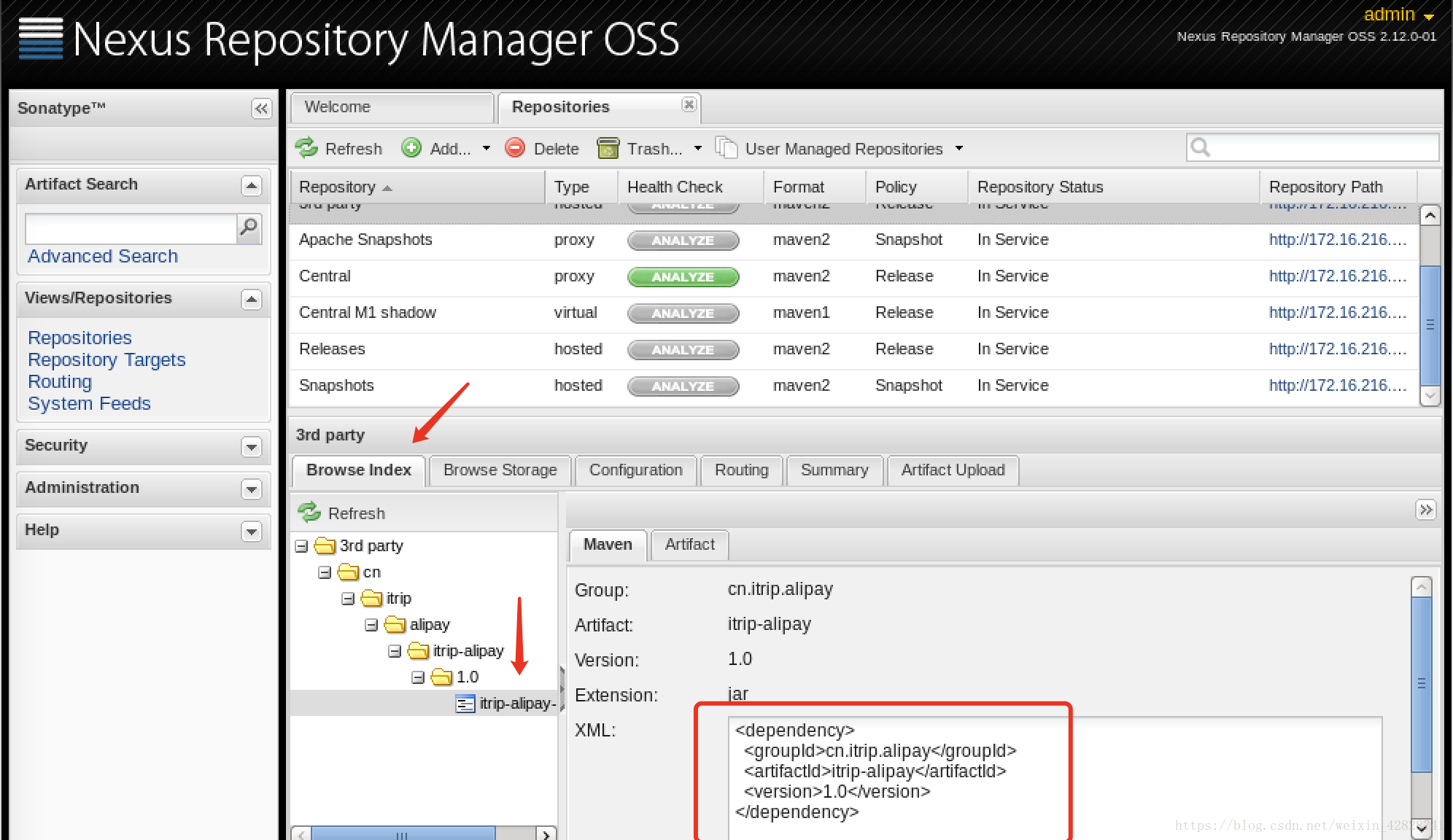1453x840 pixels.
Task: Click the Delete repository button
Action: (x=542, y=149)
